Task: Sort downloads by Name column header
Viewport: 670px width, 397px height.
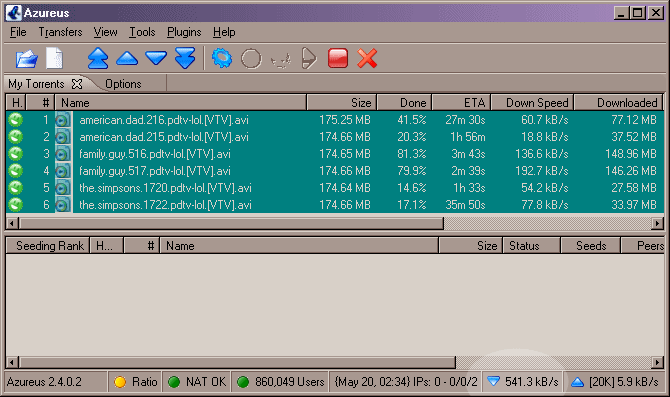Action: tap(181, 103)
